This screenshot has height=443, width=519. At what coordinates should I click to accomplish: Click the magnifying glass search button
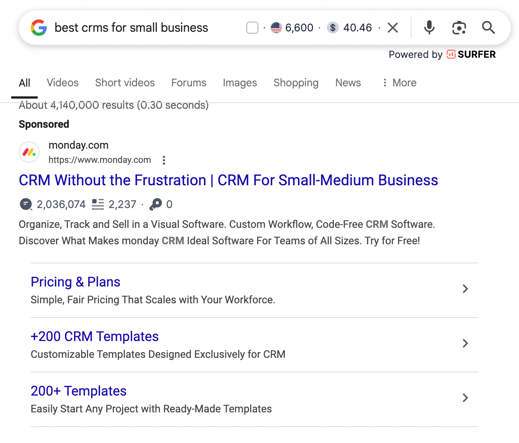(488, 28)
